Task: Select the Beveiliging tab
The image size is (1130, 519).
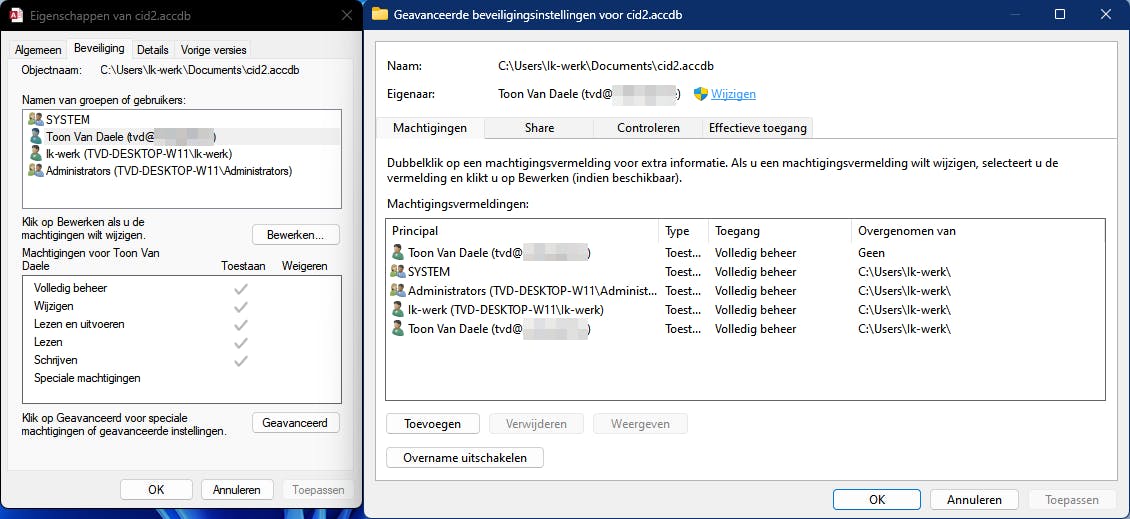Action: [99, 48]
